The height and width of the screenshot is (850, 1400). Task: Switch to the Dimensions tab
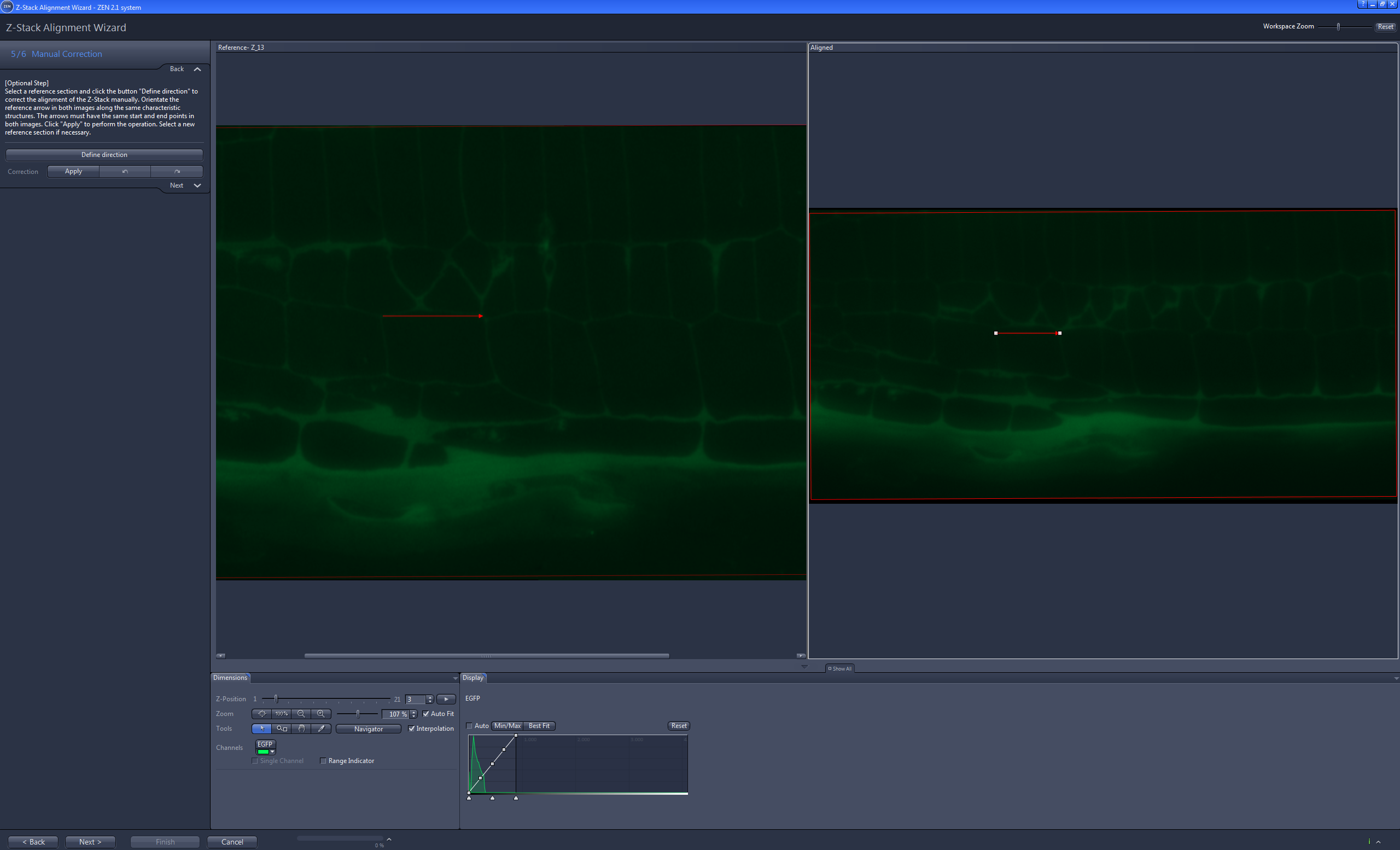230,678
